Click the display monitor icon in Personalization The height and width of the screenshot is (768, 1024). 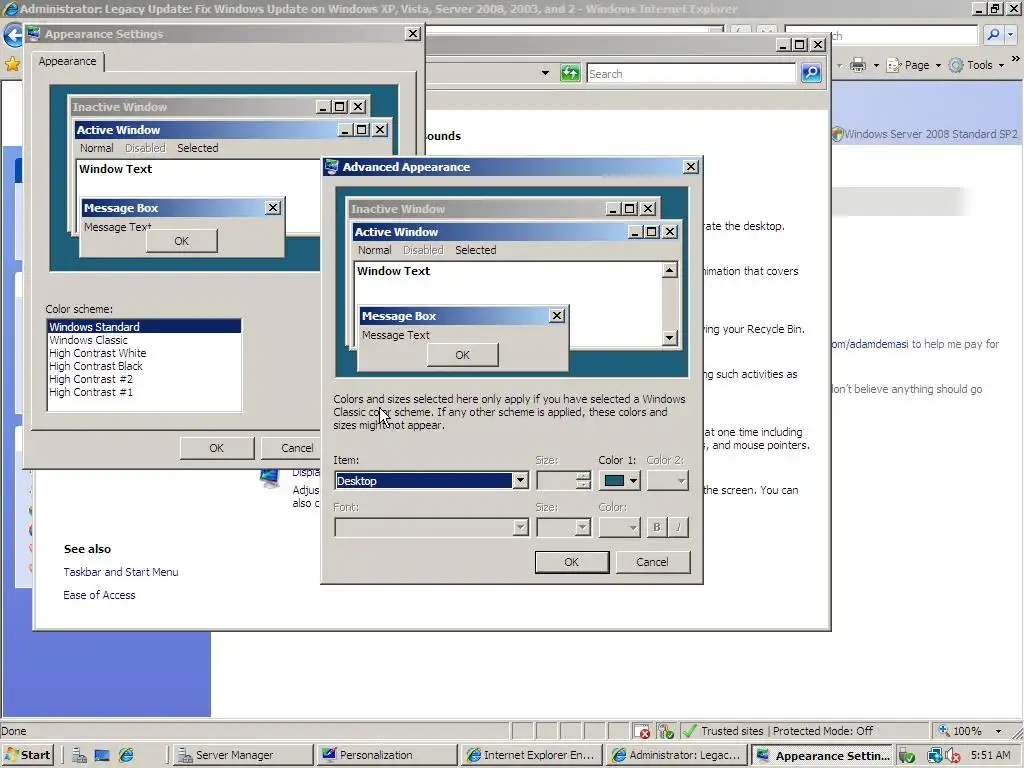click(269, 479)
